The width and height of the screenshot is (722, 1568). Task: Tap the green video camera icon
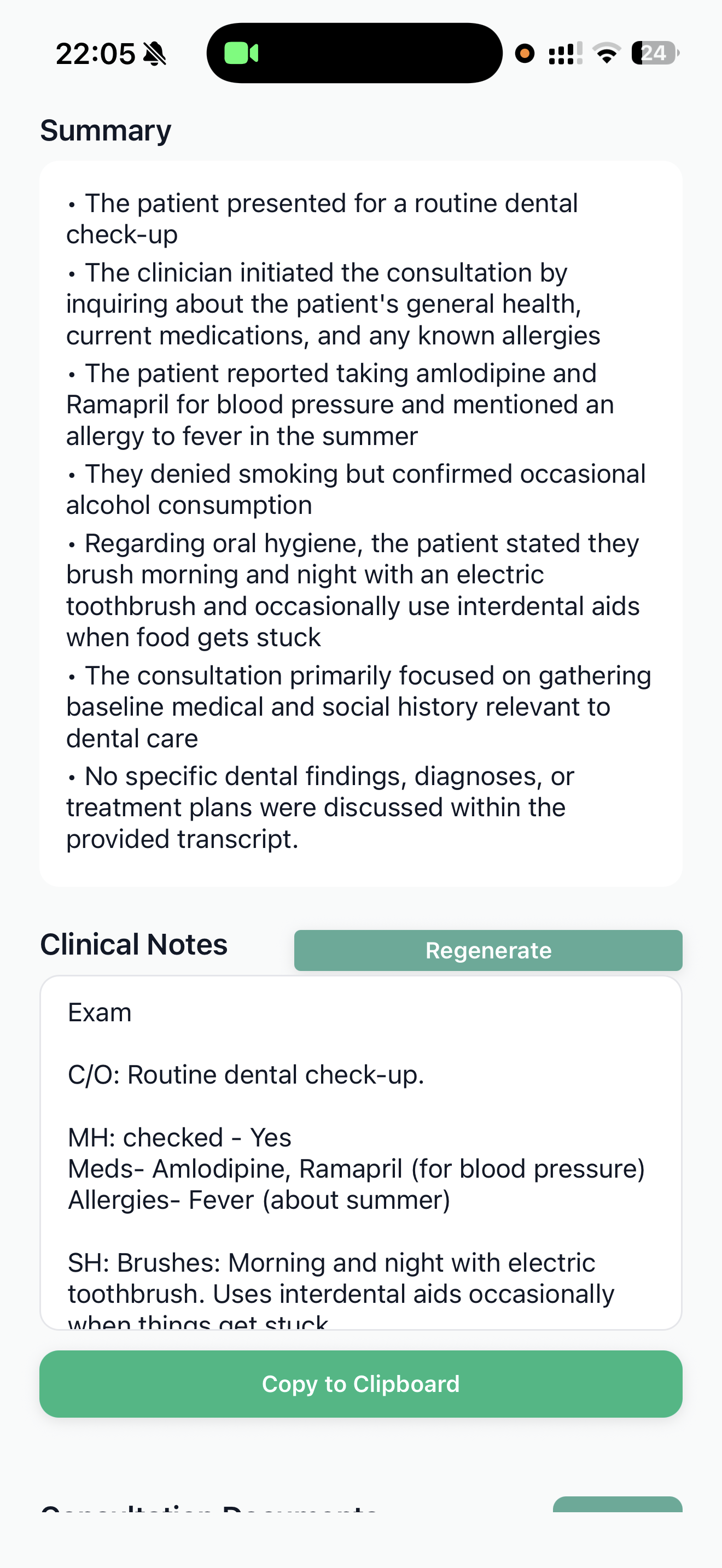coord(241,53)
